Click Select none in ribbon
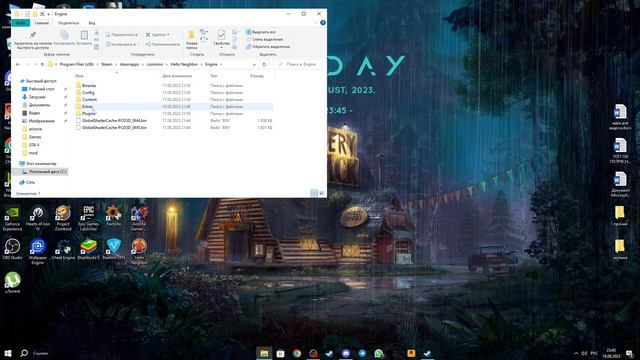The height and width of the screenshot is (360, 640). point(264,39)
